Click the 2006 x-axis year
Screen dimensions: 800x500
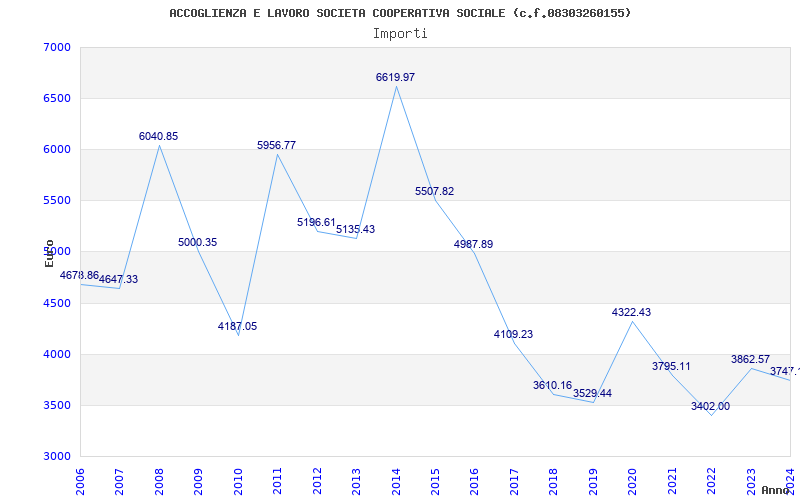80,481
